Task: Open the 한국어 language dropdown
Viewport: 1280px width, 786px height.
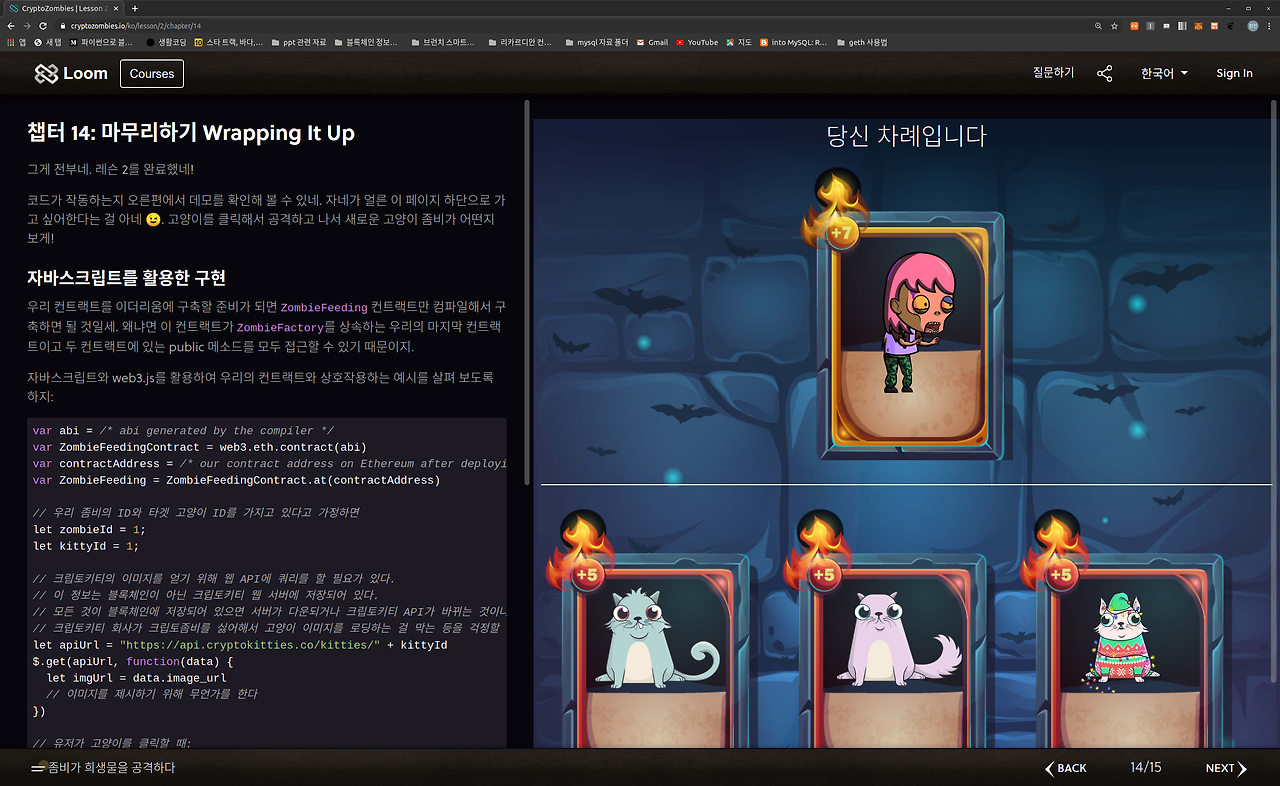Action: coord(1164,73)
